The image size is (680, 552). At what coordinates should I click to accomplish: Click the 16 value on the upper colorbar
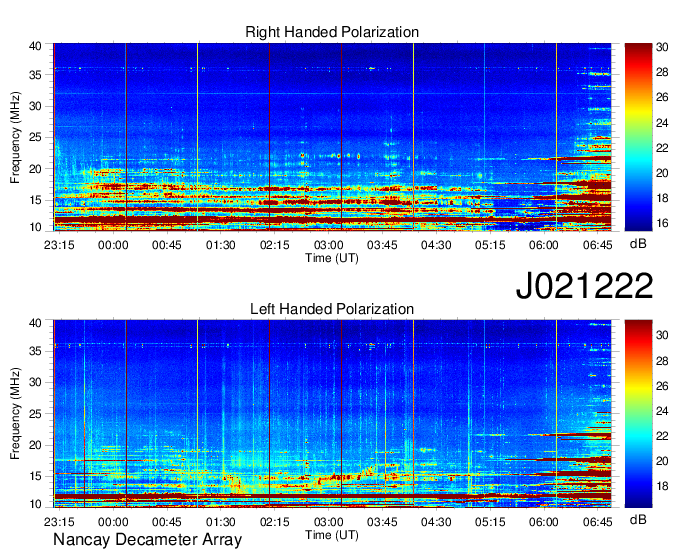pos(662,223)
